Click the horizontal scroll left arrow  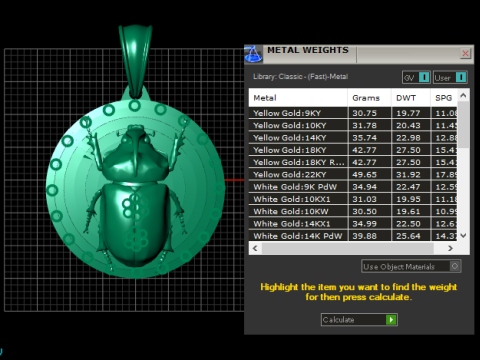pos(255,248)
